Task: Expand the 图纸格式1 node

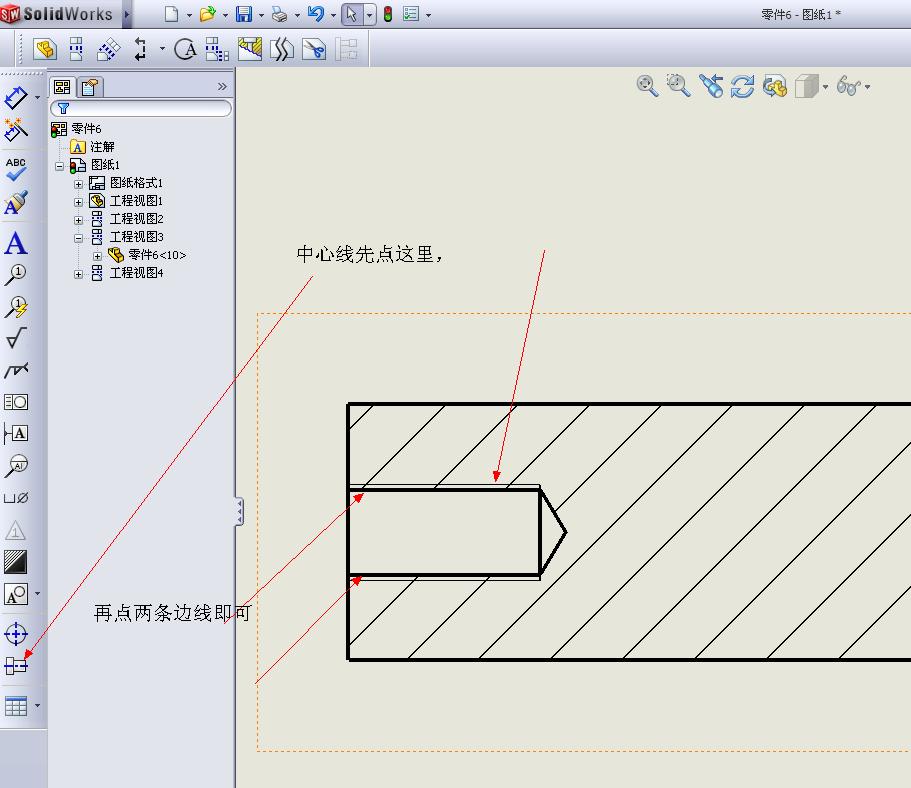Action: tap(78, 184)
